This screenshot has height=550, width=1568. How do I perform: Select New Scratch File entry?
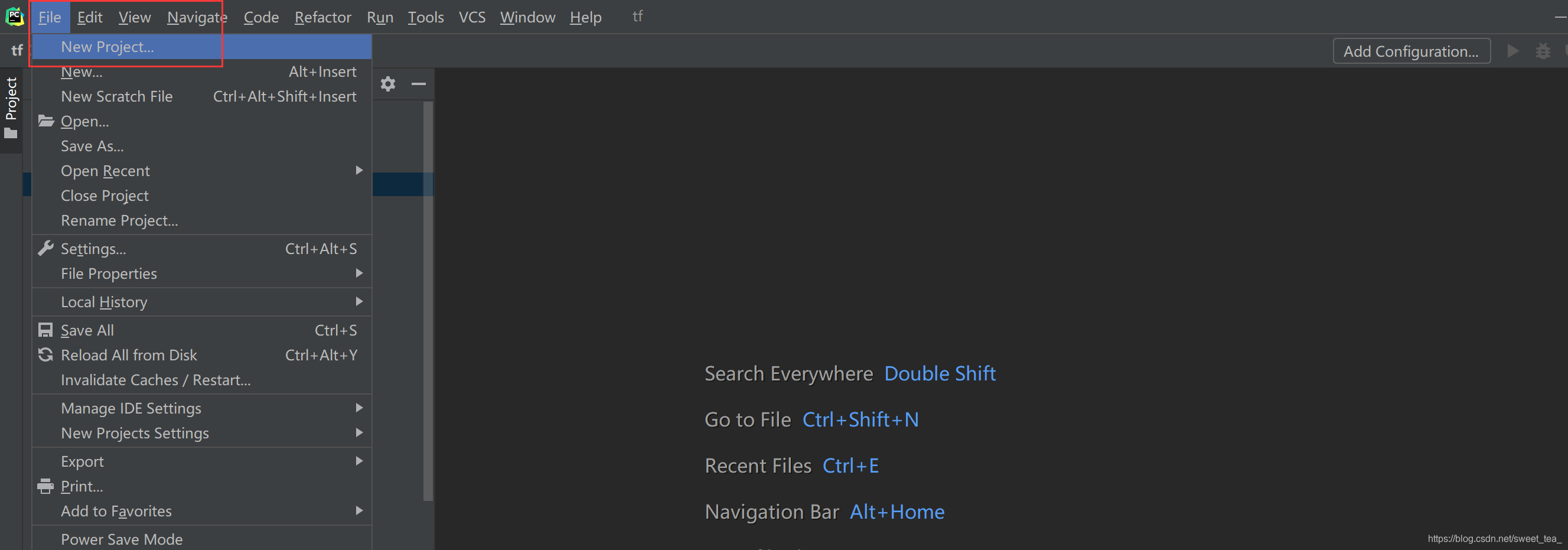201,96
